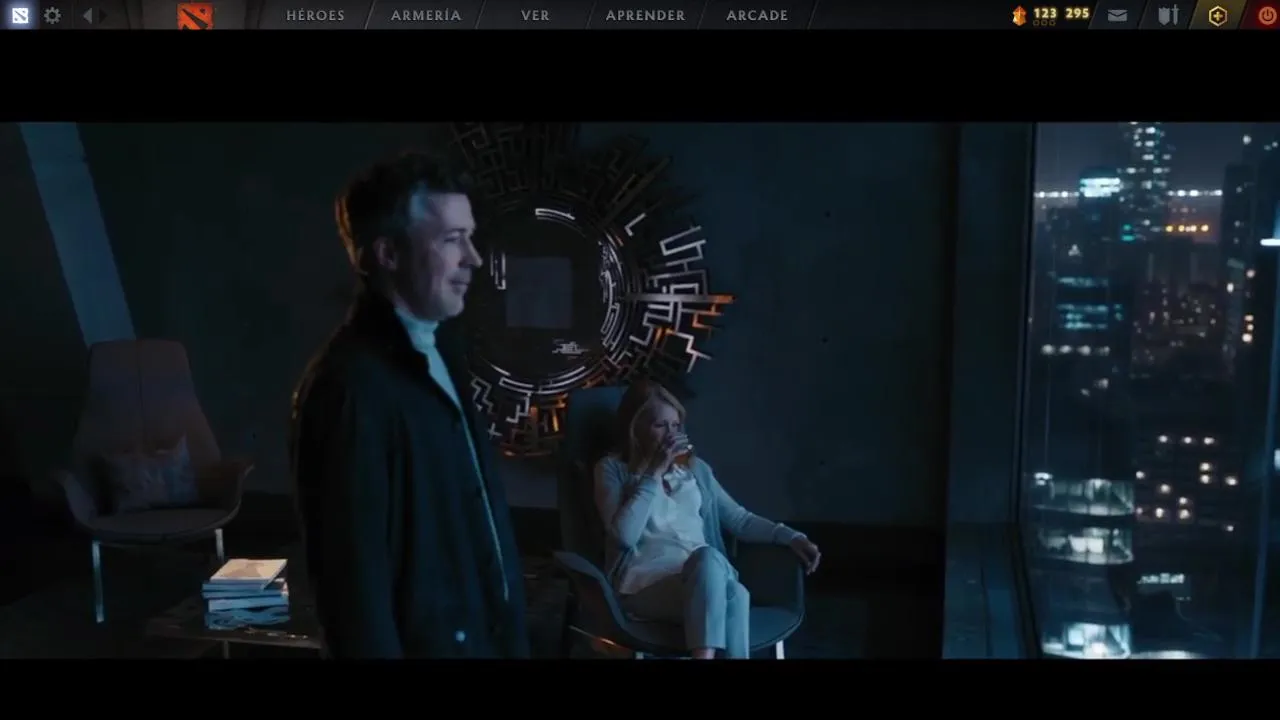Click the shards currency icon
The height and width of the screenshot is (720, 1280).
[1019, 15]
